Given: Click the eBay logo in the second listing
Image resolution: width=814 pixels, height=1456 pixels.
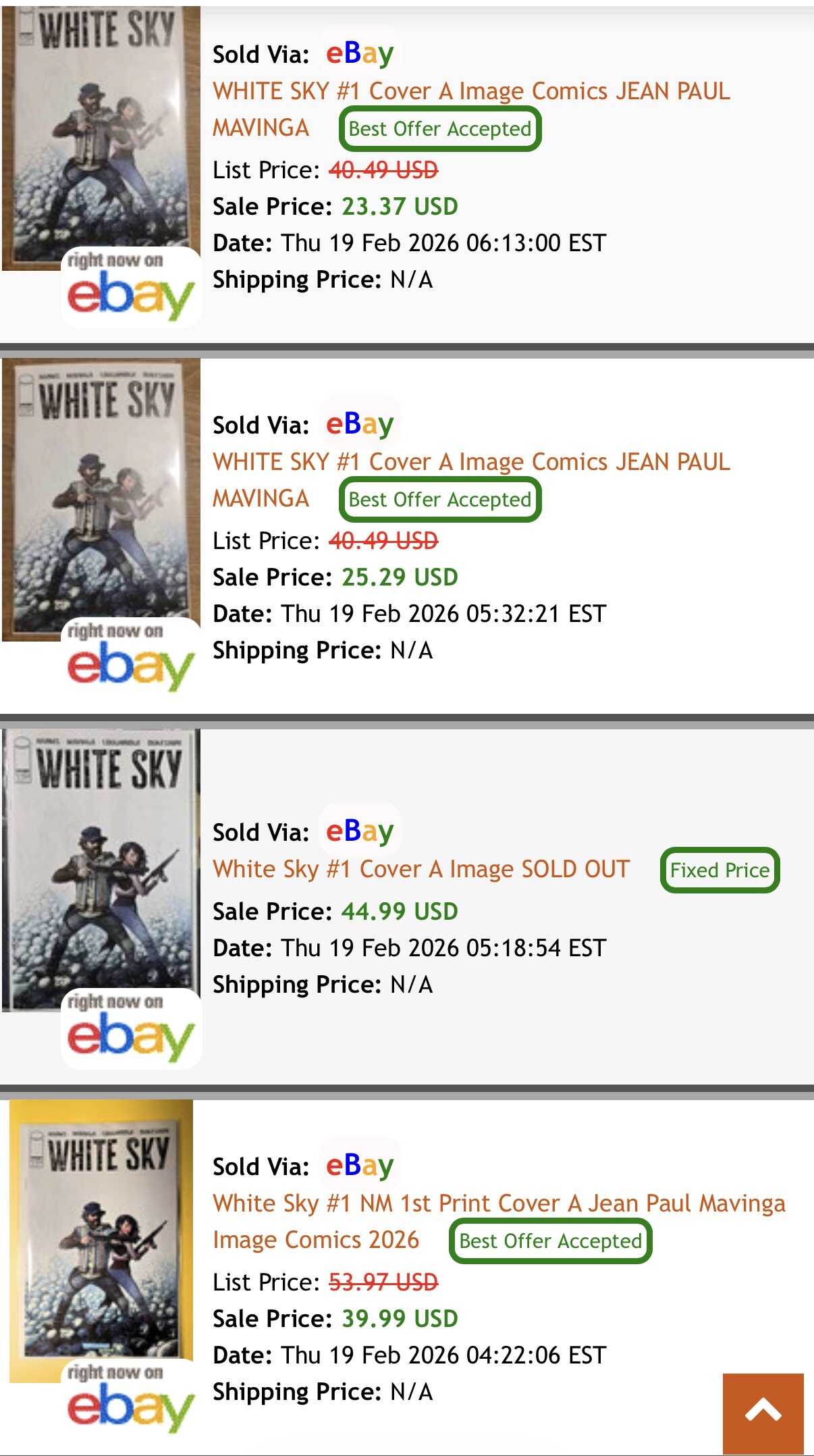Looking at the screenshot, I should pyautogui.click(x=359, y=424).
